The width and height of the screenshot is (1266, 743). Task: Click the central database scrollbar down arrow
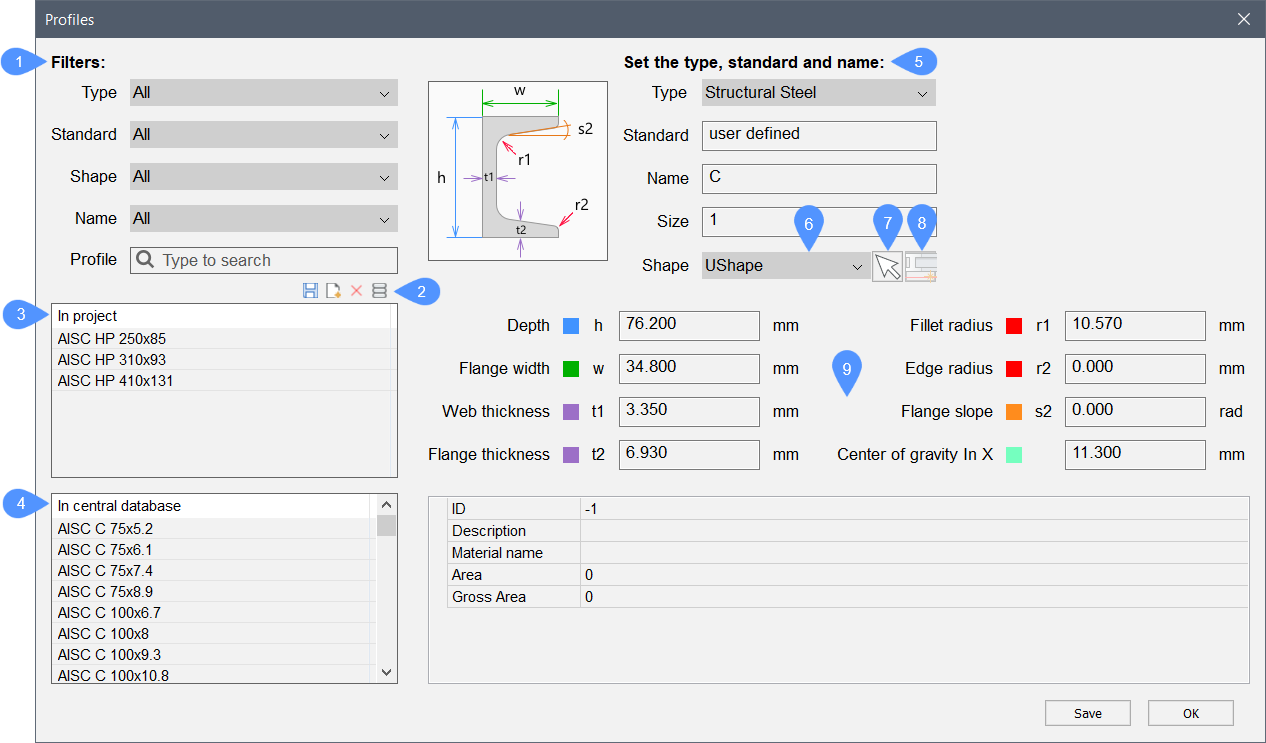tap(387, 673)
